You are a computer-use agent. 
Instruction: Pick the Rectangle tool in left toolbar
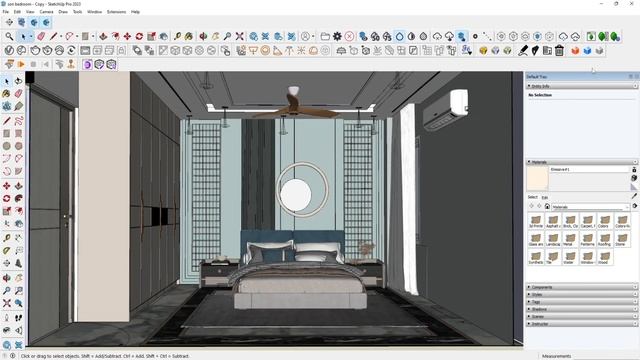tap(7, 133)
